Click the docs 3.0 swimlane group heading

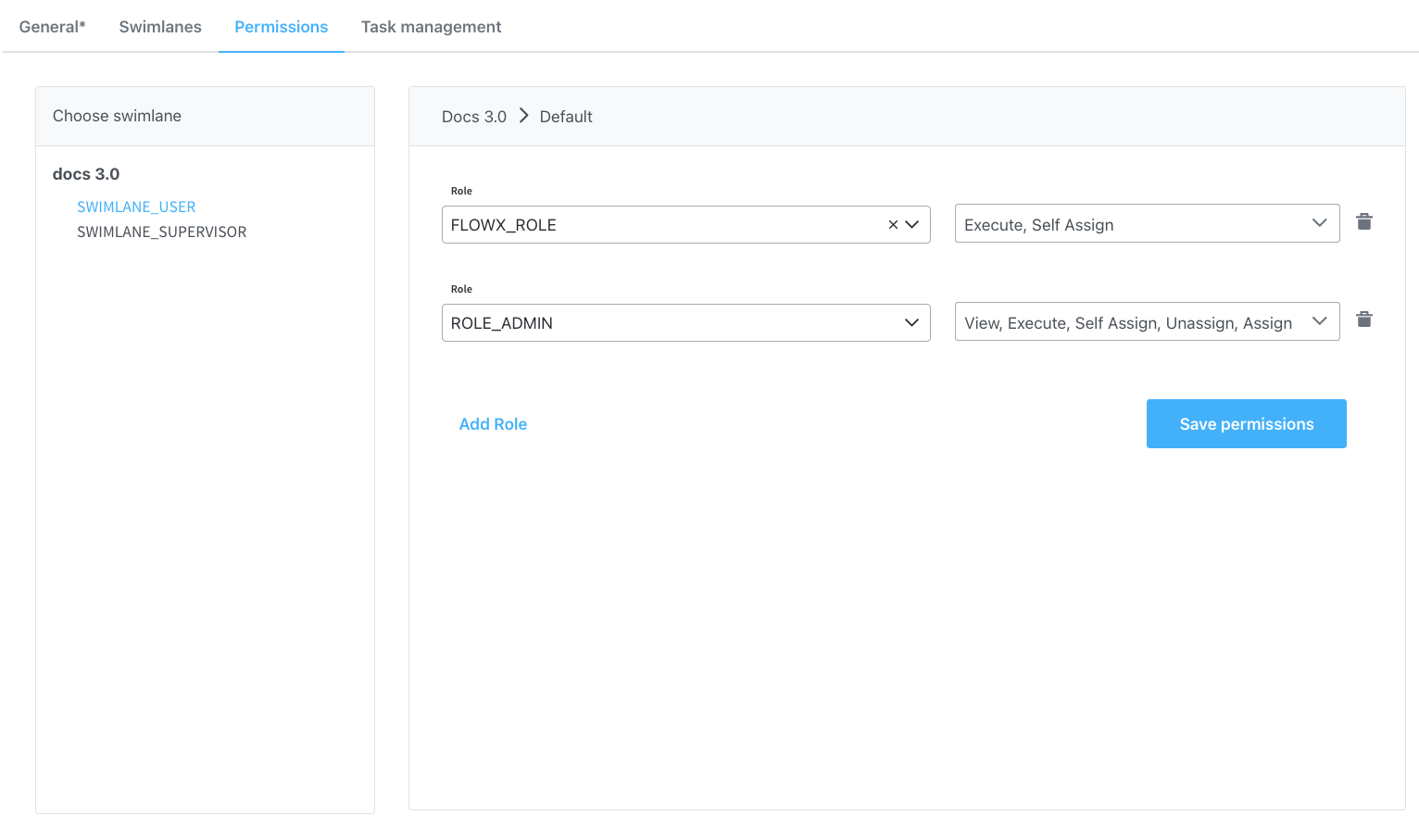pyautogui.click(x=86, y=174)
